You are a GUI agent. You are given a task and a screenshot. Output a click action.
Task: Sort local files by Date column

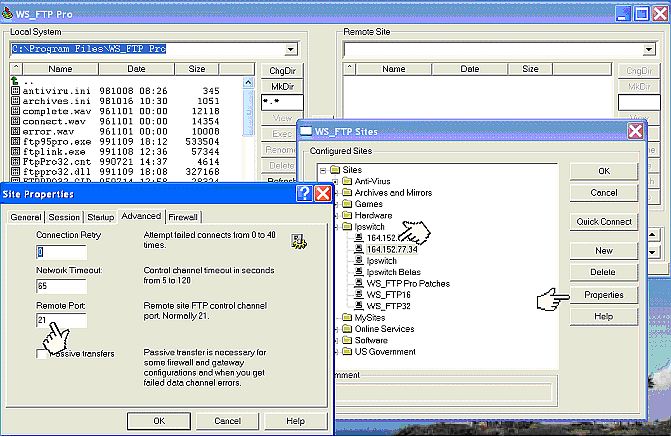click(x=136, y=69)
